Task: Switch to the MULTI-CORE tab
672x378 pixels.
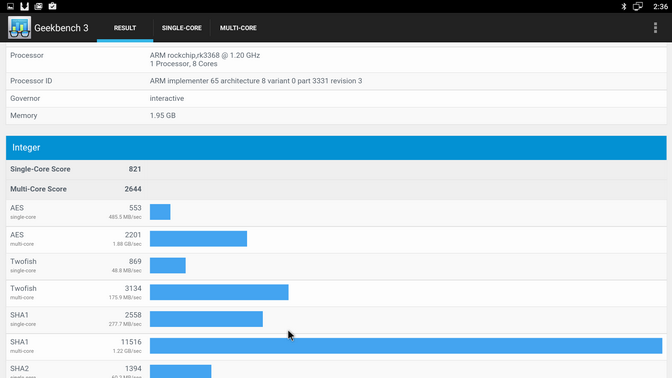Action: click(238, 28)
